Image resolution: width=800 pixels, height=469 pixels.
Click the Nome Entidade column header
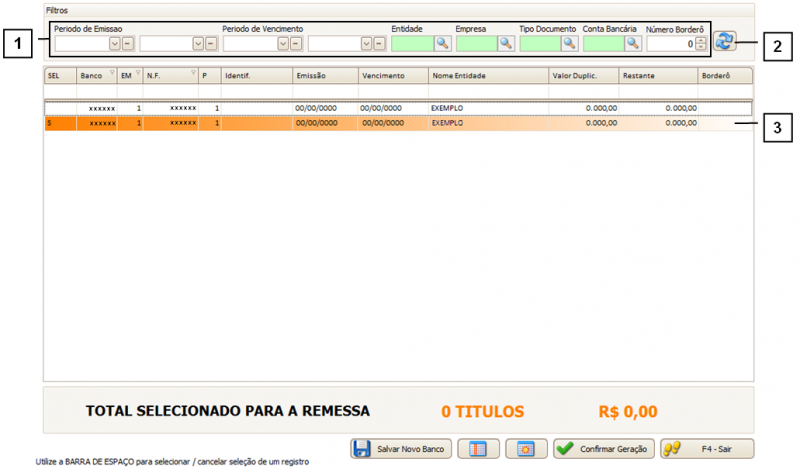487,76
